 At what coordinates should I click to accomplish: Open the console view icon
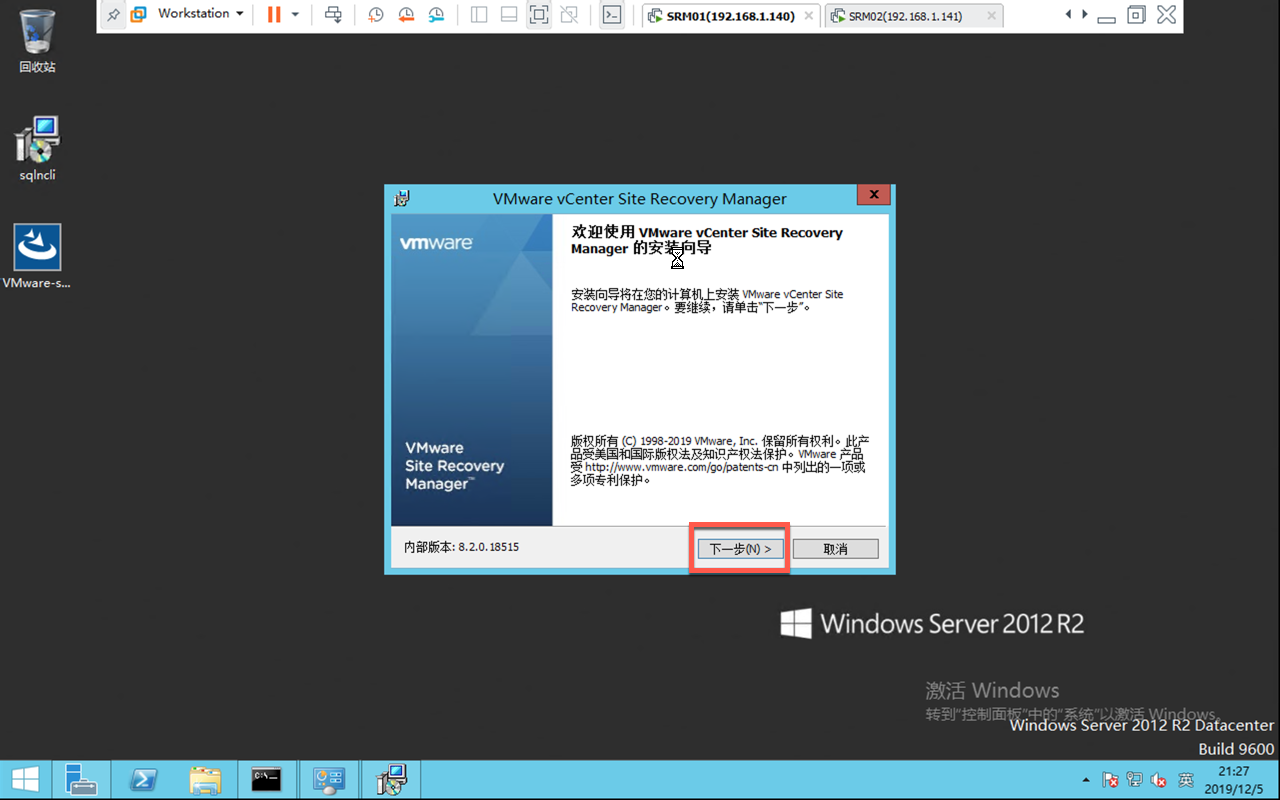612,15
